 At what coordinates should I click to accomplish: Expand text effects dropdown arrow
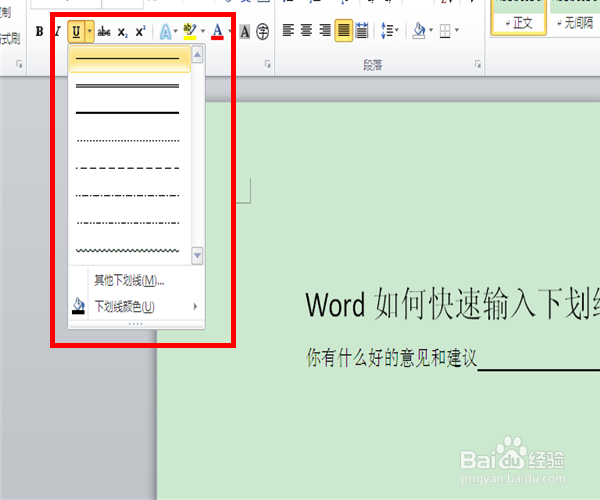click(176, 31)
